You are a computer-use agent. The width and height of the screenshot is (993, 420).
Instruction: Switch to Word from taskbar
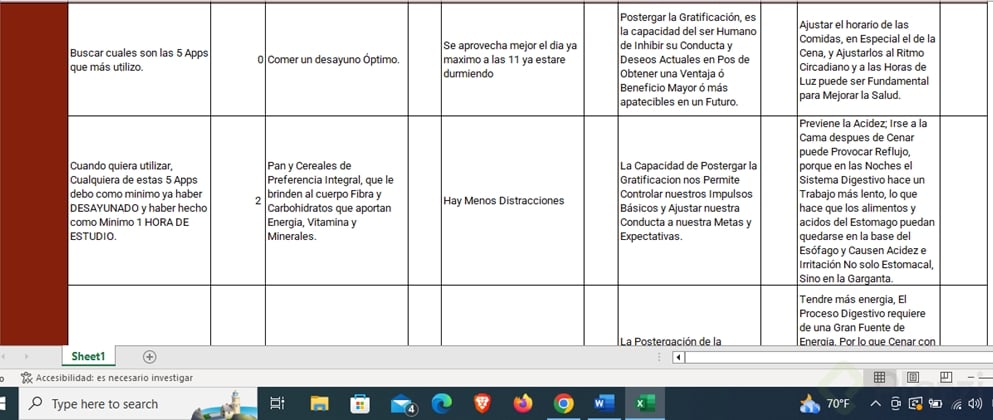604,404
